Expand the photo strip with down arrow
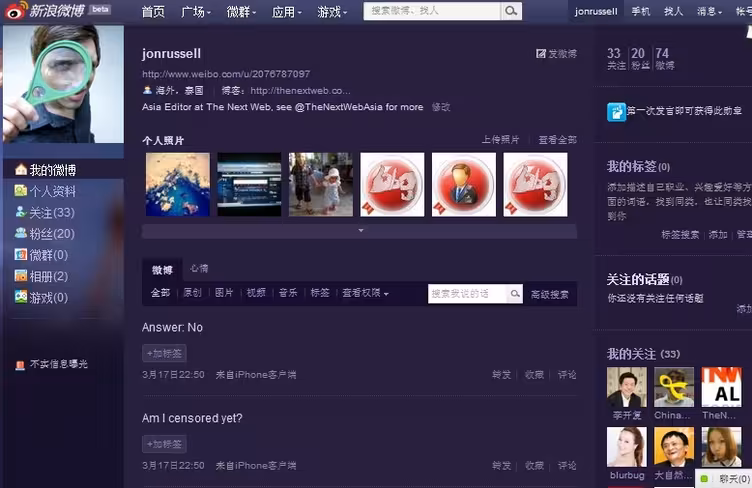The width and height of the screenshot is (752, 488). pyautogui.click(x=361, y=231)
